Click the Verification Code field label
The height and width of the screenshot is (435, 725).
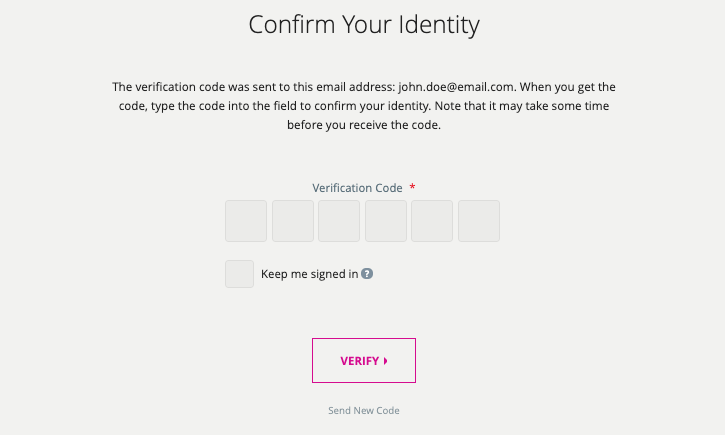click(x=357, y=188)
